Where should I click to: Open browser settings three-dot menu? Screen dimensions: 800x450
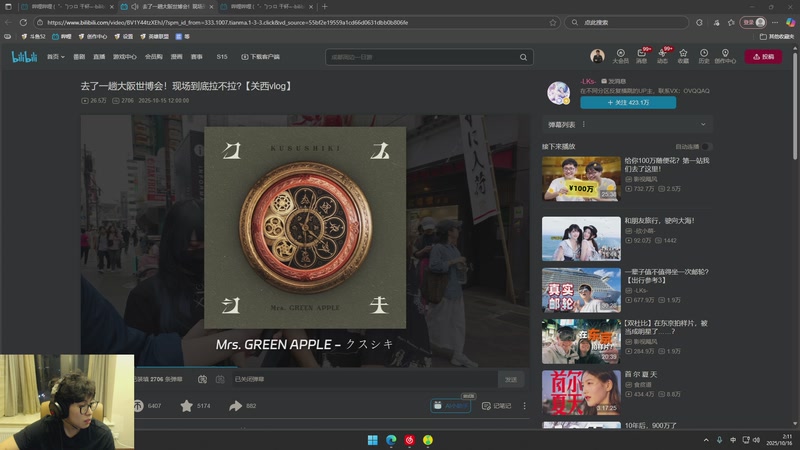tap(775, 22)
